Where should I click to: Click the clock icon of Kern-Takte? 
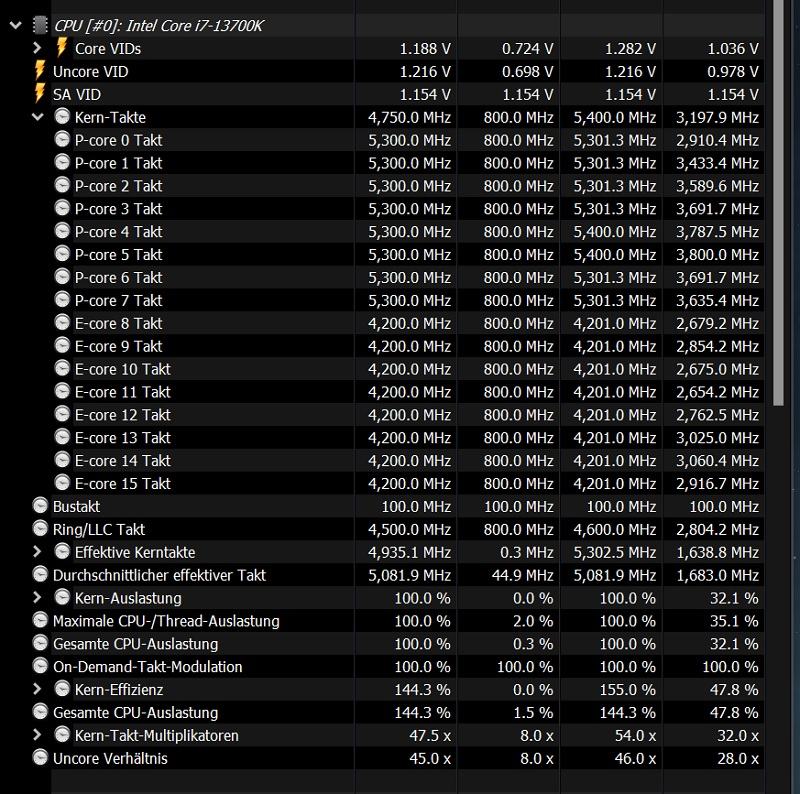[62, 116]
